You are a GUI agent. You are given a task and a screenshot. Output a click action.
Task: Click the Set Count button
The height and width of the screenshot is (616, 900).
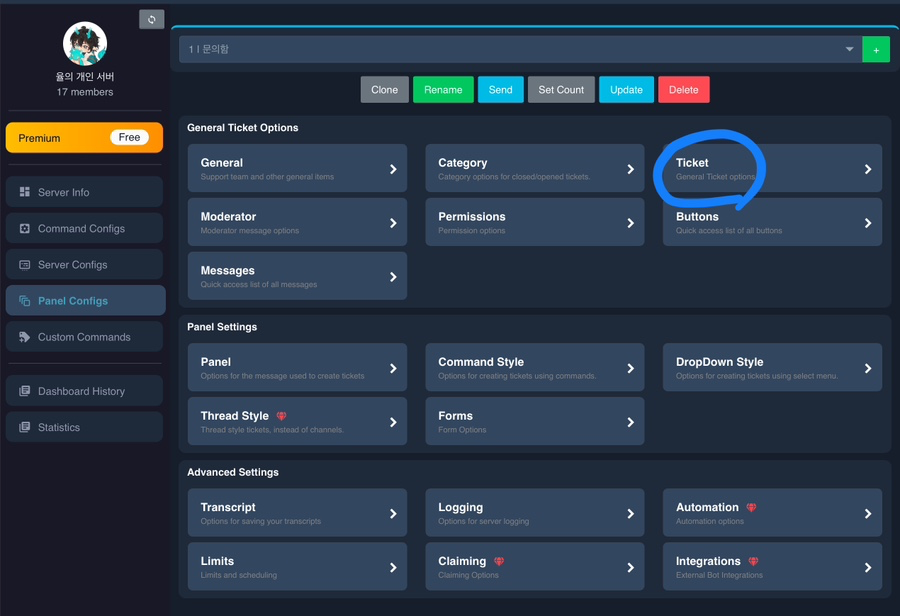[x=561, y=90]
